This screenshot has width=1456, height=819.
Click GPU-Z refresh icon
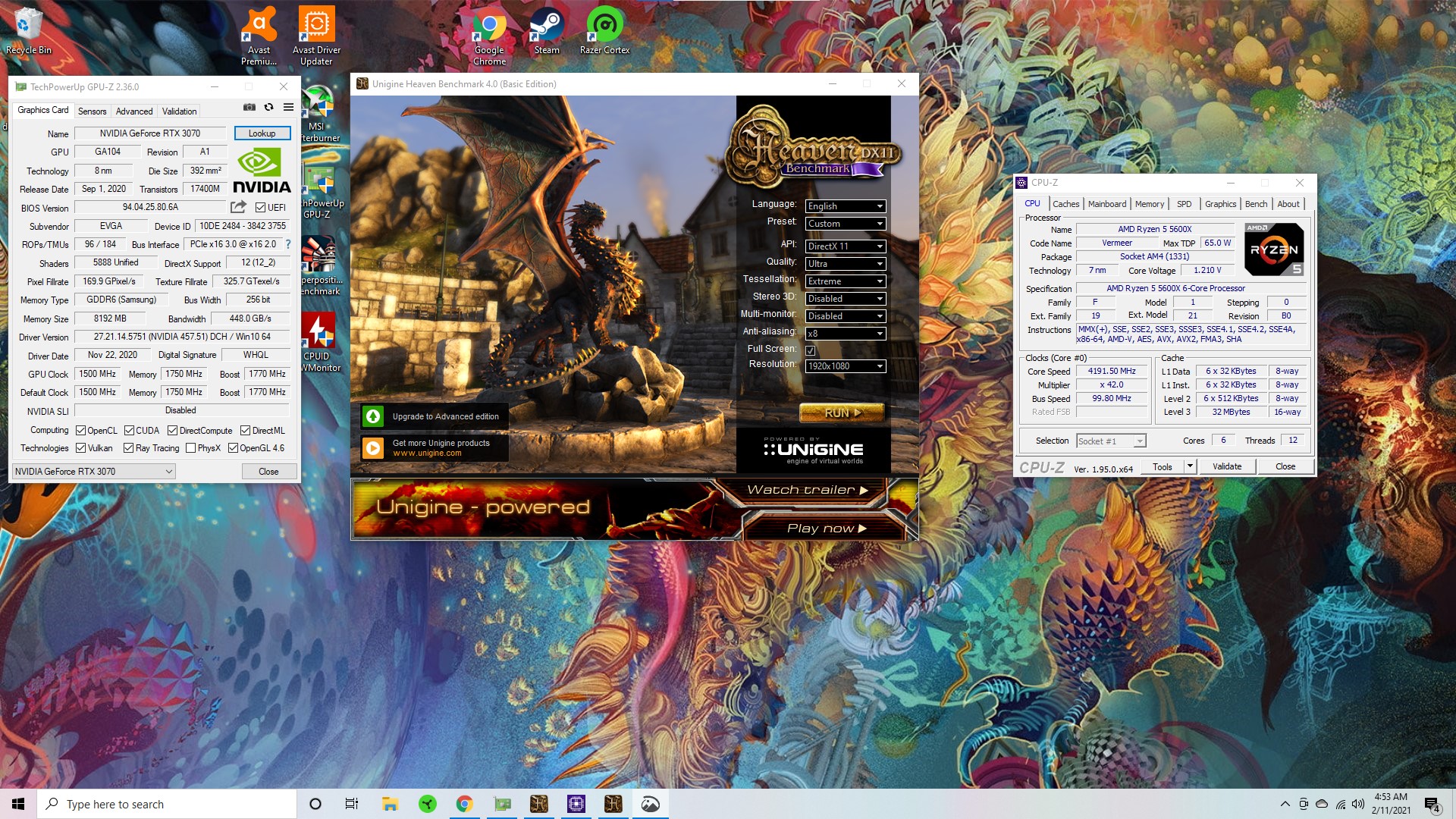268,107
